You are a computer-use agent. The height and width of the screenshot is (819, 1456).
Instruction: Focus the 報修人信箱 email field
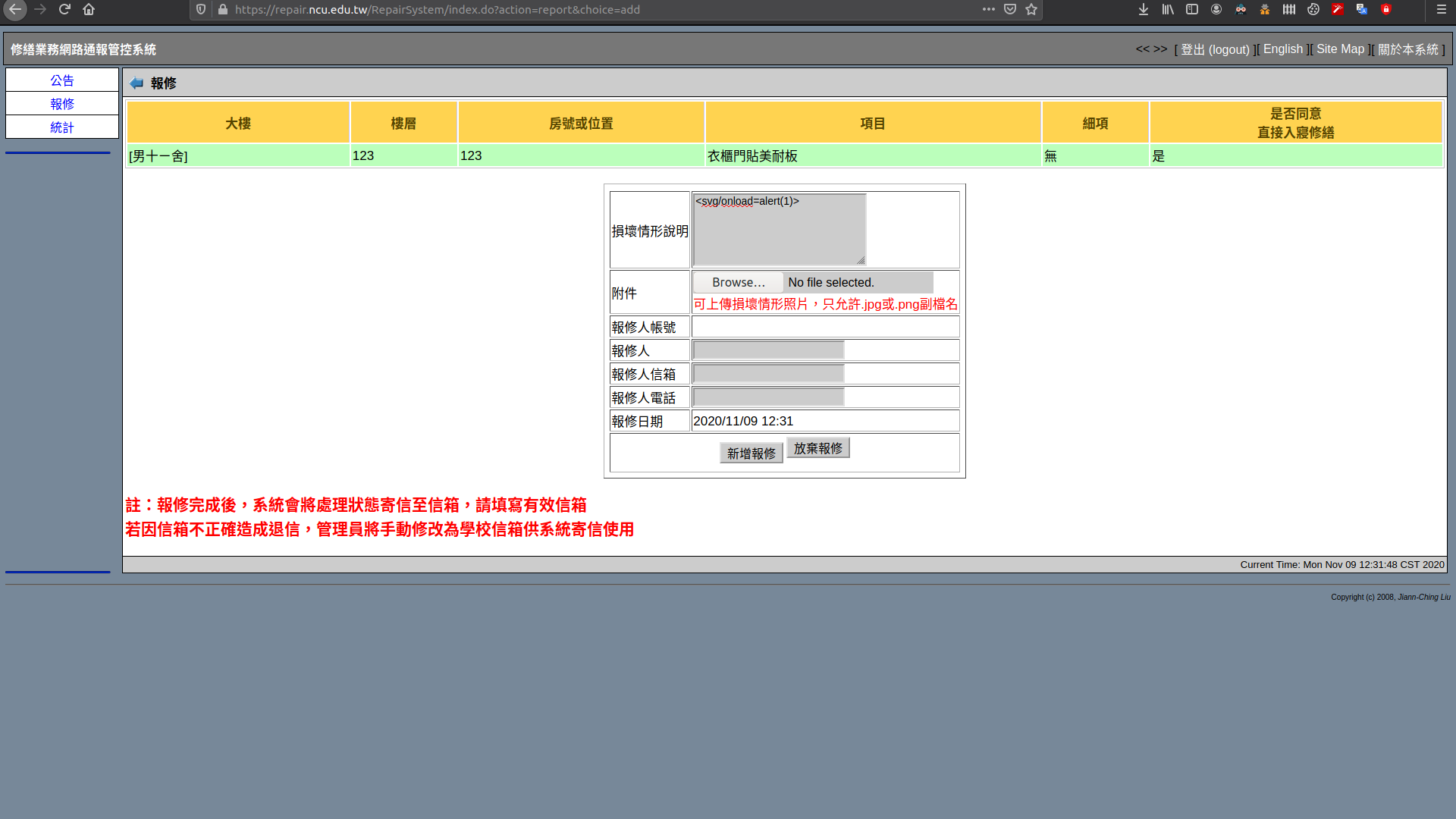pos(768,373)
